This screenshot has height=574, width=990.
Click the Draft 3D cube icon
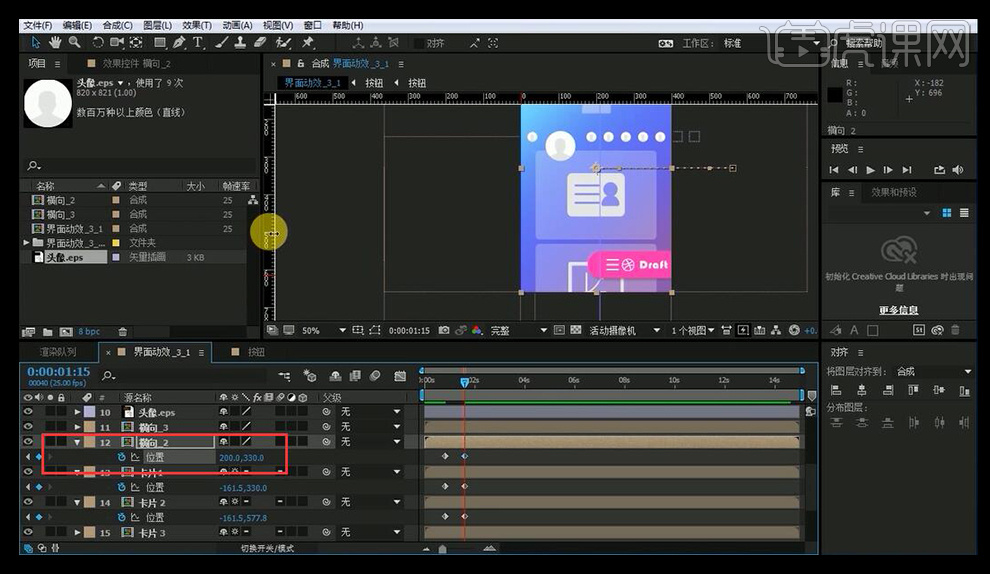tap(309, 376)
